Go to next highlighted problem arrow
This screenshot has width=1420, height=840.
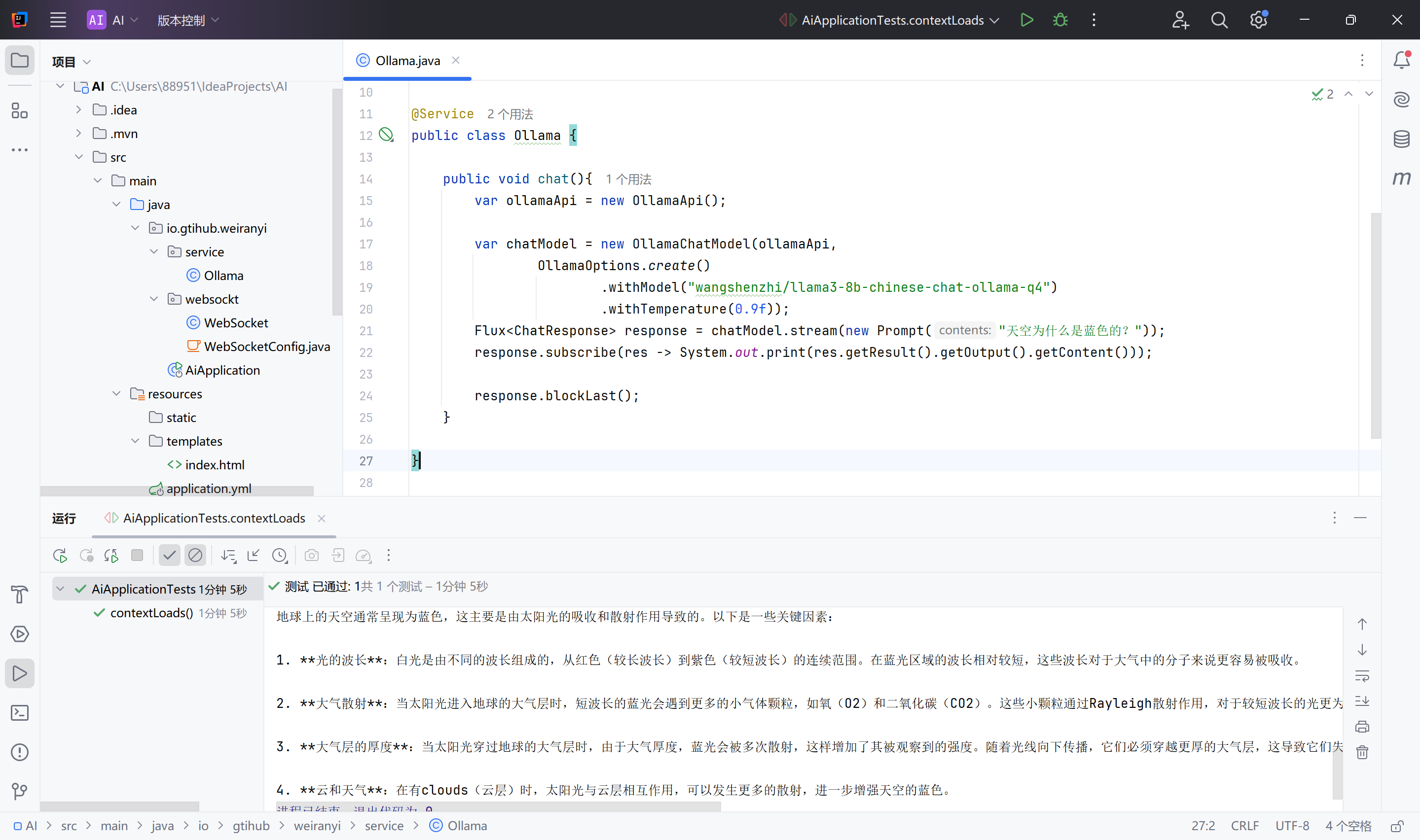coord(1369,94)
